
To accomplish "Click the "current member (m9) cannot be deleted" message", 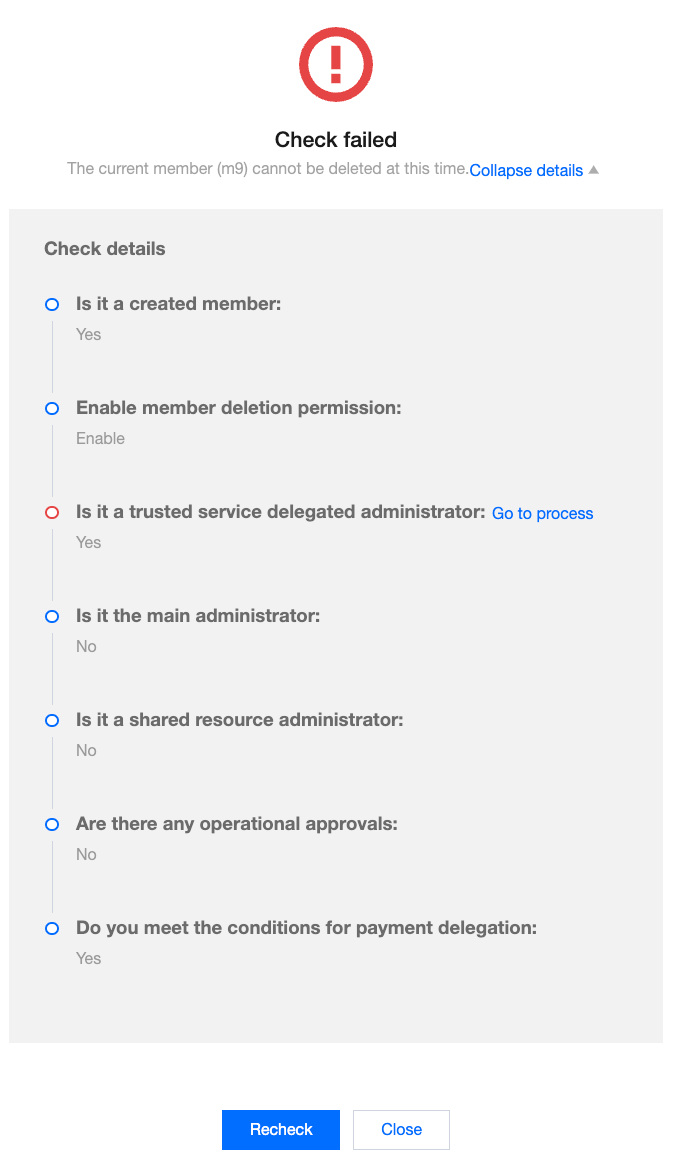I will 267,169.
